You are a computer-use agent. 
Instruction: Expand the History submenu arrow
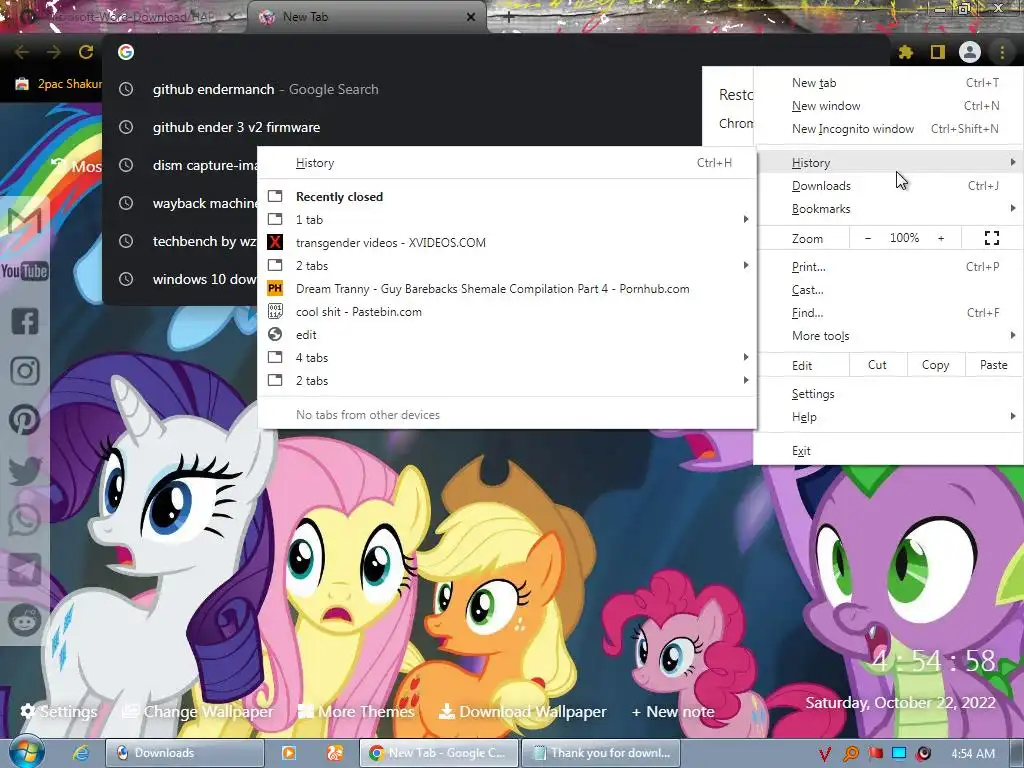click(1012, 162)
